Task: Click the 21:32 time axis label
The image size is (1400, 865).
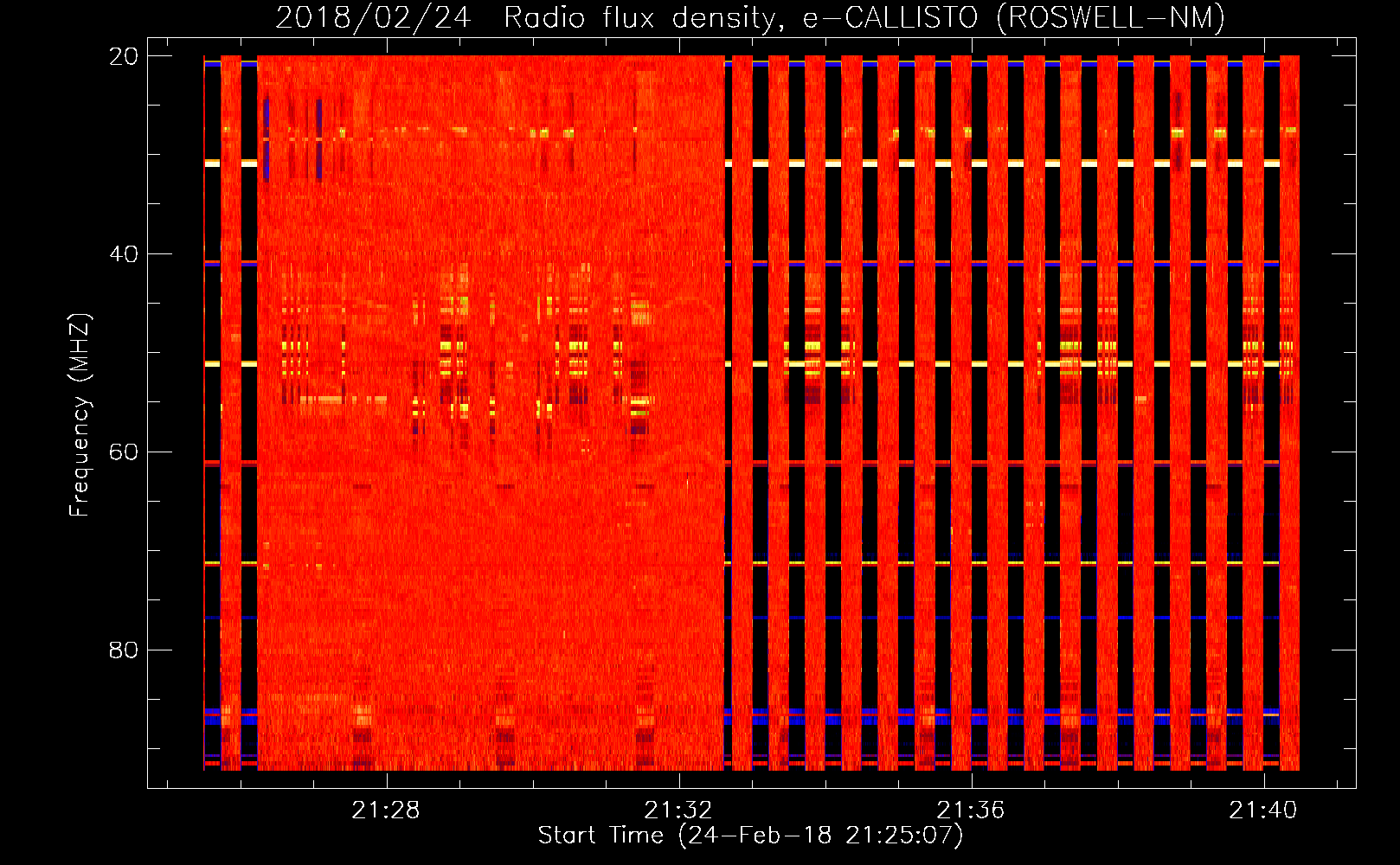Action: point(678,811)
